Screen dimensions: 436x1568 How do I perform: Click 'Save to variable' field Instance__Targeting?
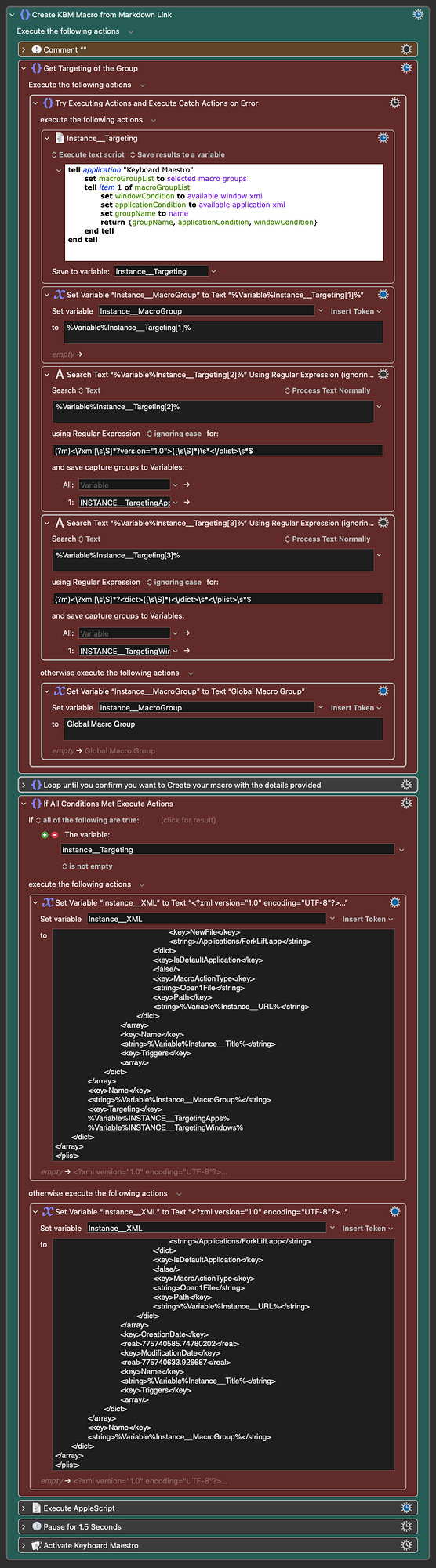162,271
